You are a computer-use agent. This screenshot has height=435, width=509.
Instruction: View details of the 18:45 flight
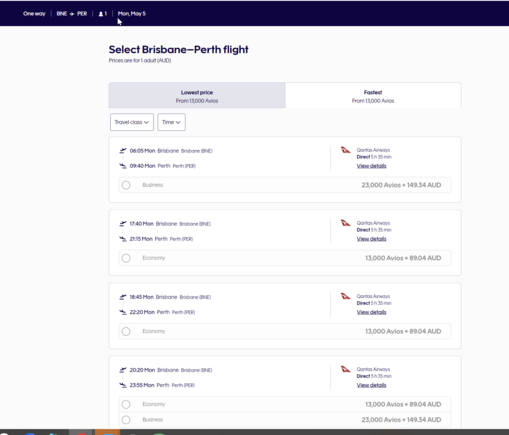coord(371,312)
